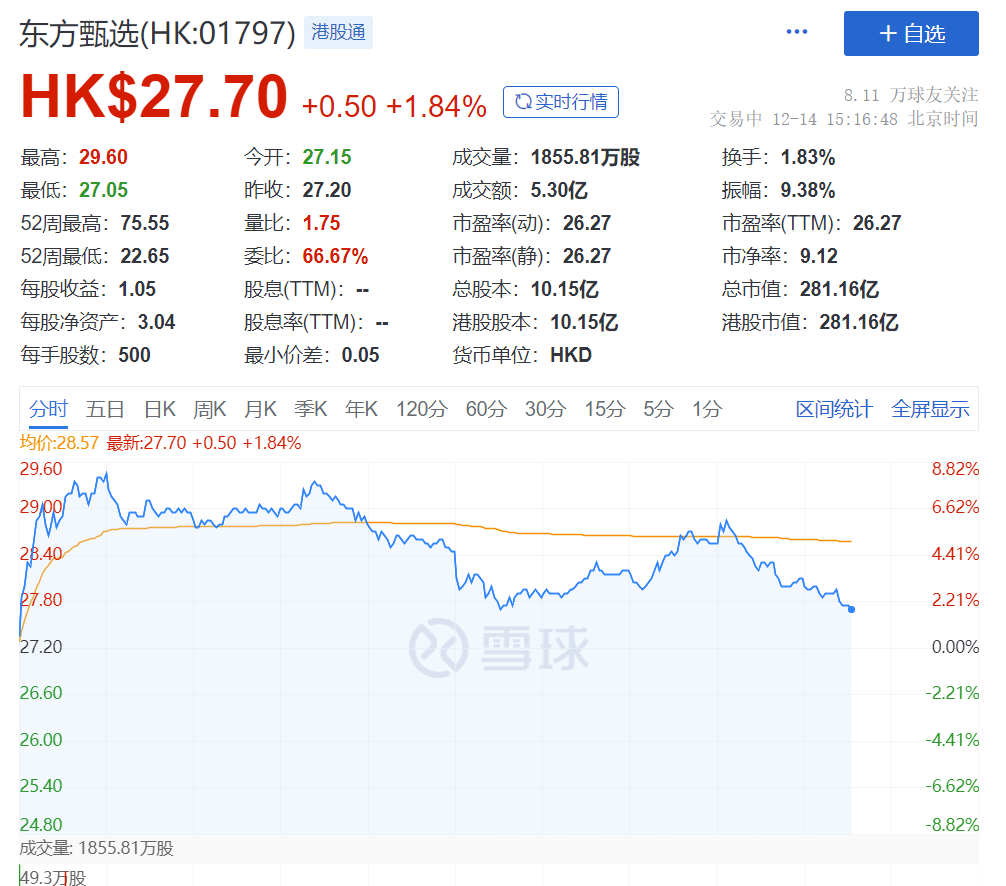Click the 8.11 万球友关注 follower count
Screen dimensions: 1006x886
coord(911,95)
